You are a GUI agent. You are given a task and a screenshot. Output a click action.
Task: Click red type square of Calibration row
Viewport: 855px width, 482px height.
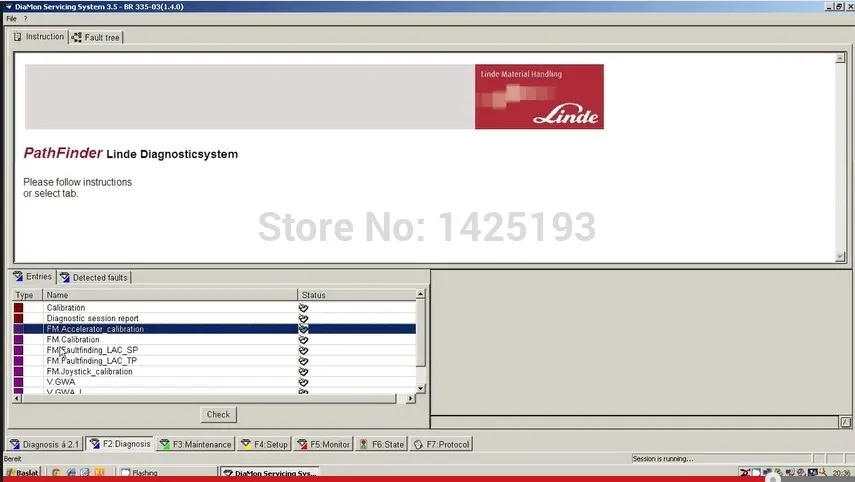pyautogui.click(x=19, y=308)
